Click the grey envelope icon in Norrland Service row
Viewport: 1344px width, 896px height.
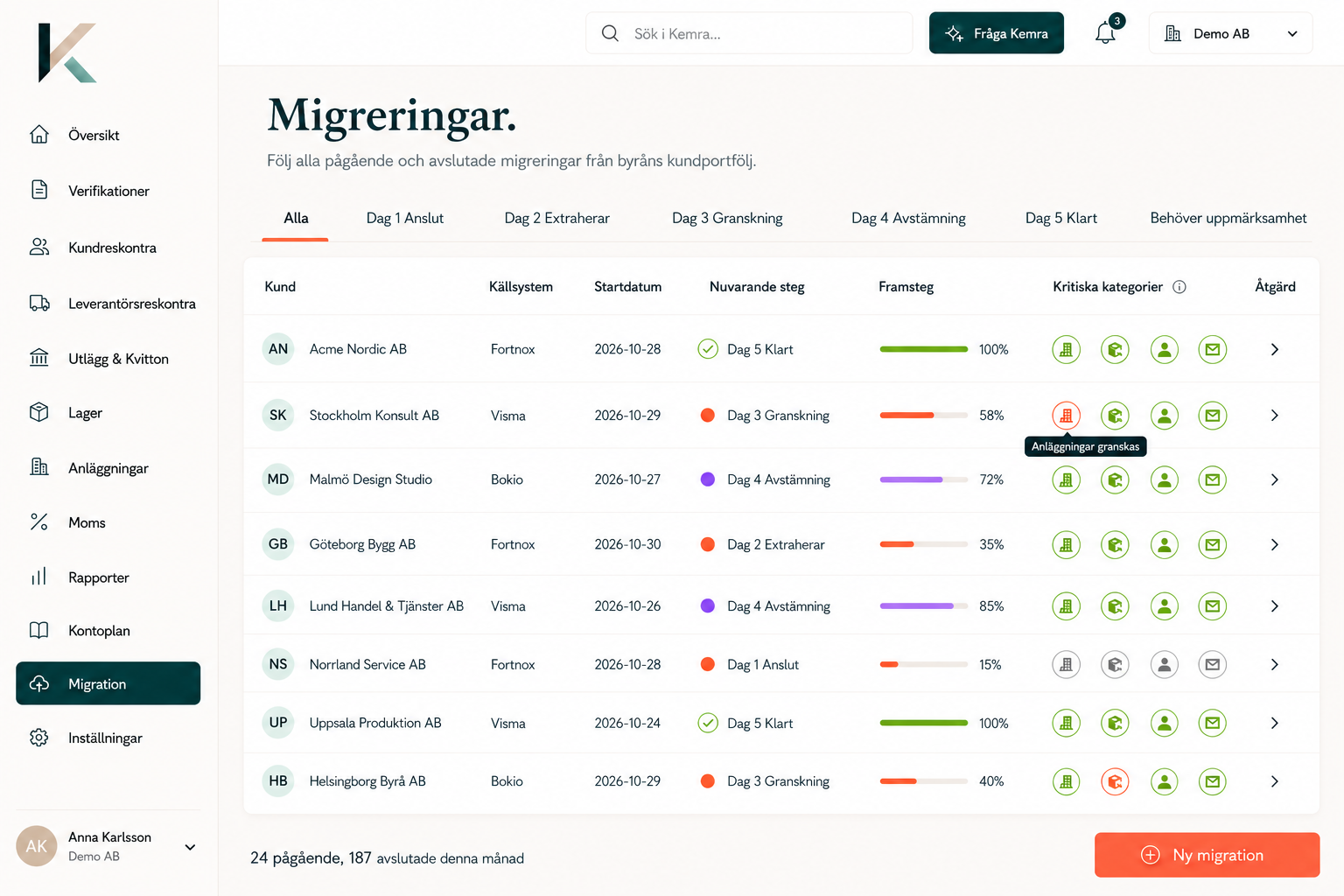click(1213, 665)
